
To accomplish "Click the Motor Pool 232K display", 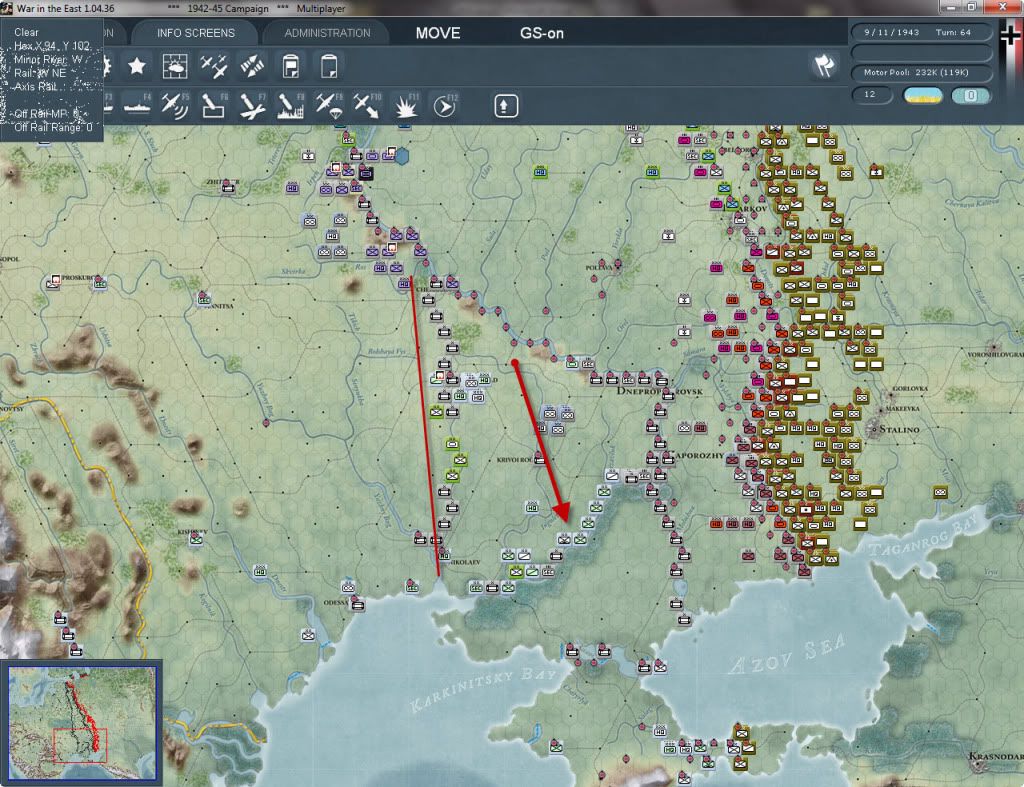I will (921, 72).
